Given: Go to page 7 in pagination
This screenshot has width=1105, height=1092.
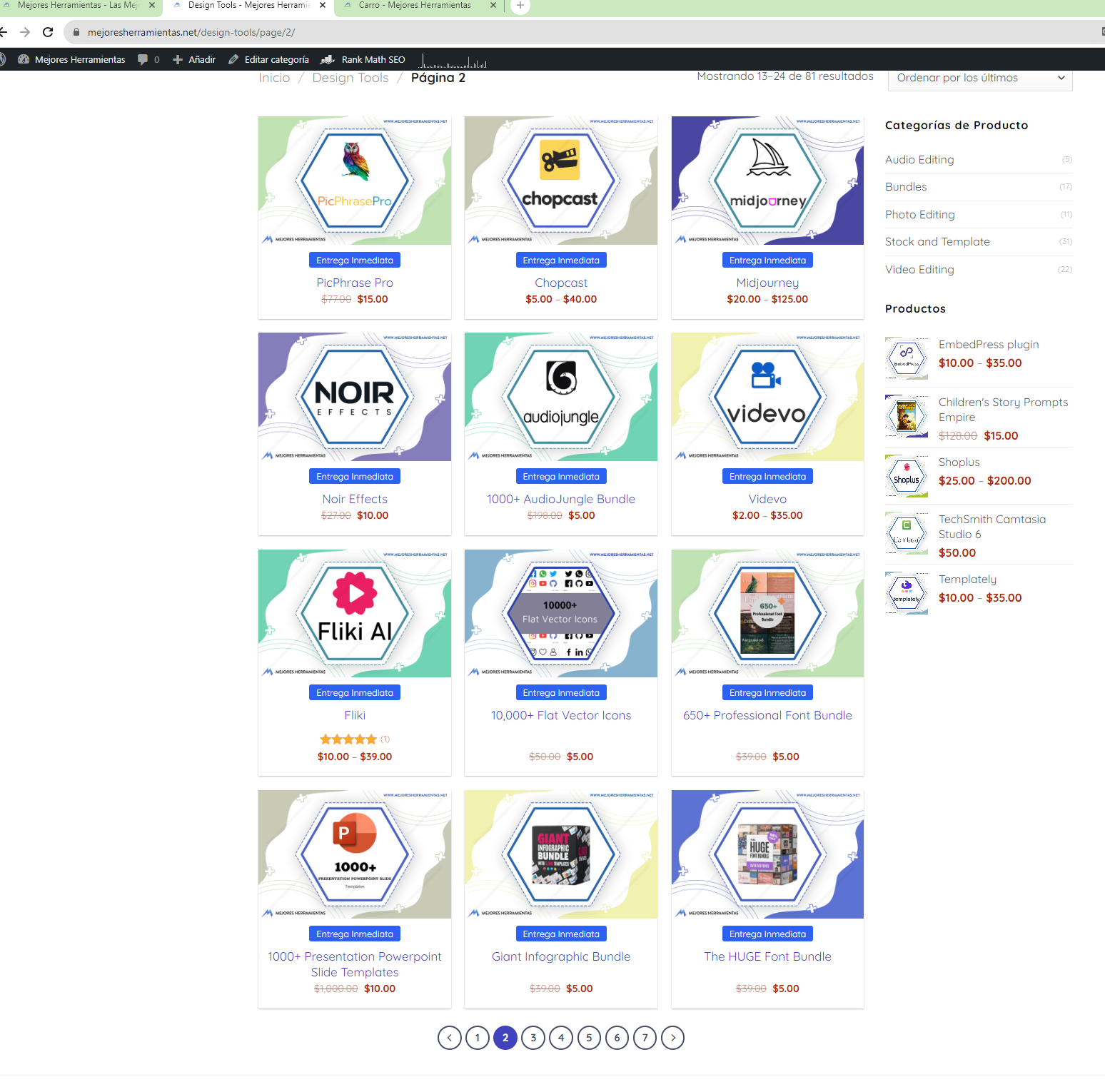Looking at the screenshot, I should click(645, 1038).
